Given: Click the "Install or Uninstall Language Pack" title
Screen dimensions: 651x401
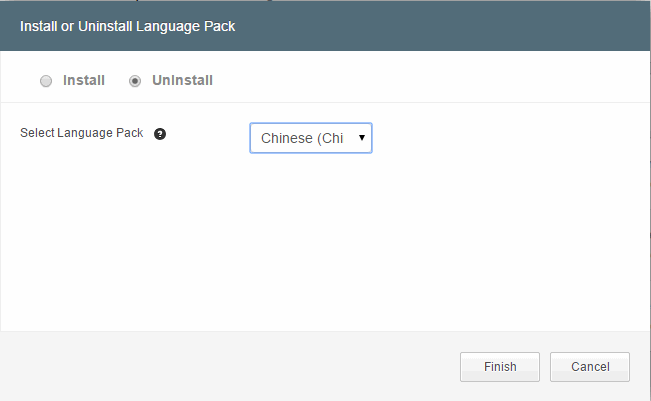Looking at the screenshot, I should pyautogui.click(x=128, y=25).
